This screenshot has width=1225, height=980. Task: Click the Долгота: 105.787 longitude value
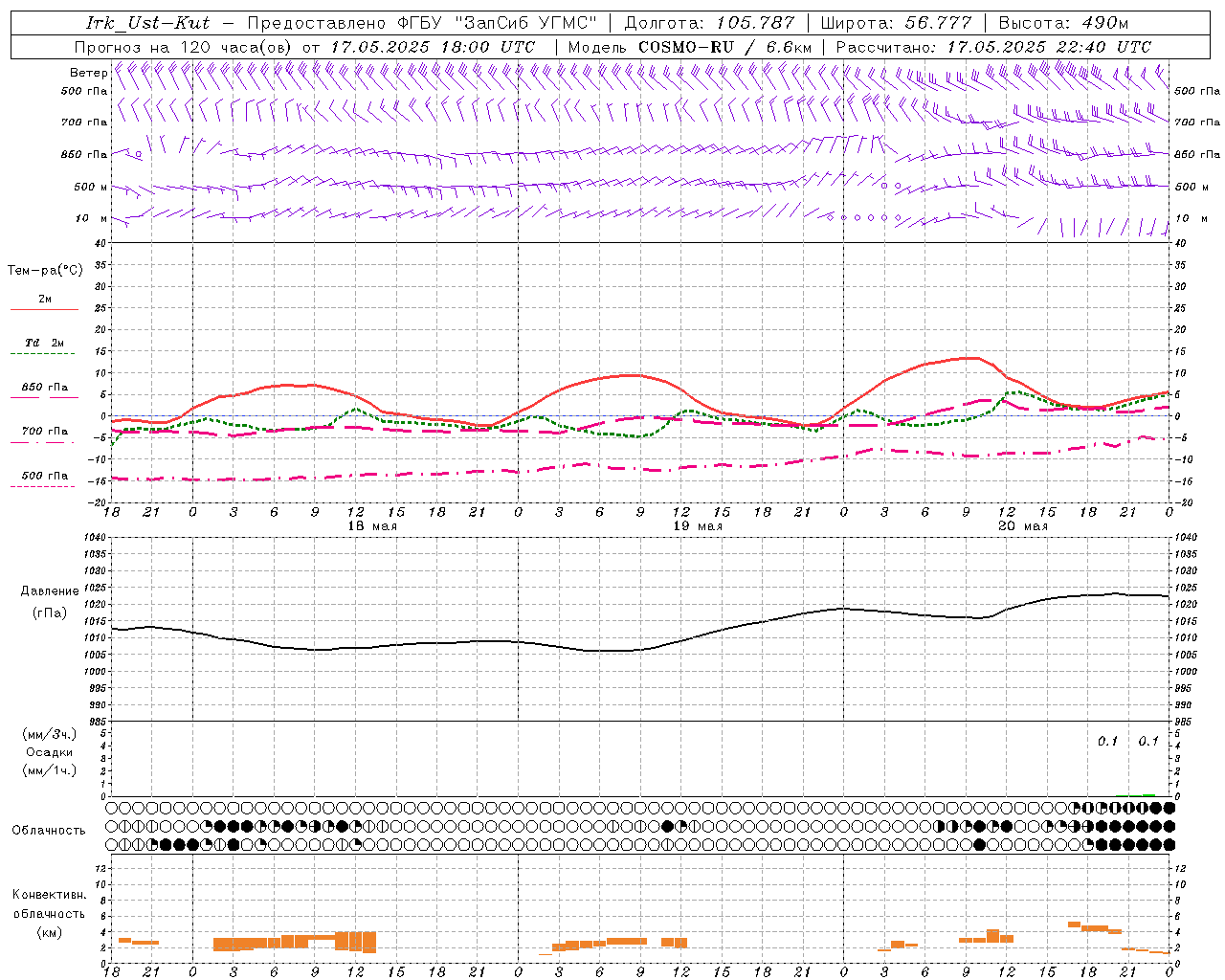(x=709, y=23)
